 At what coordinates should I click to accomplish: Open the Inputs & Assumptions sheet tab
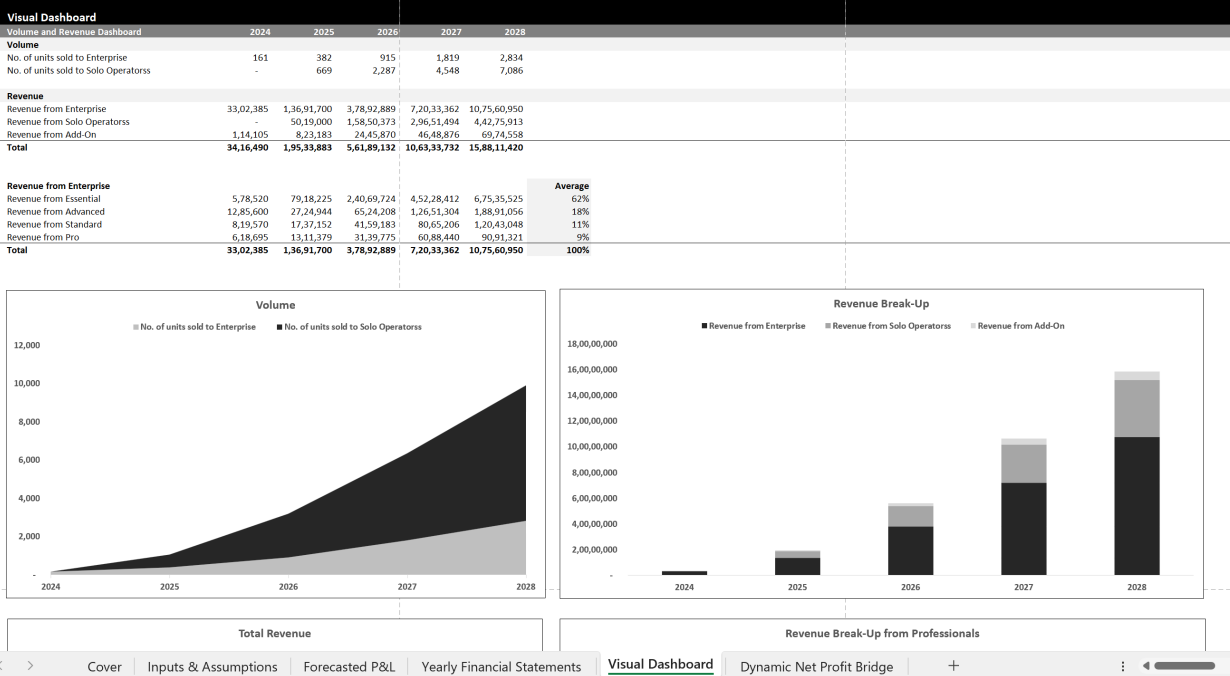click(x=212, y=666)
